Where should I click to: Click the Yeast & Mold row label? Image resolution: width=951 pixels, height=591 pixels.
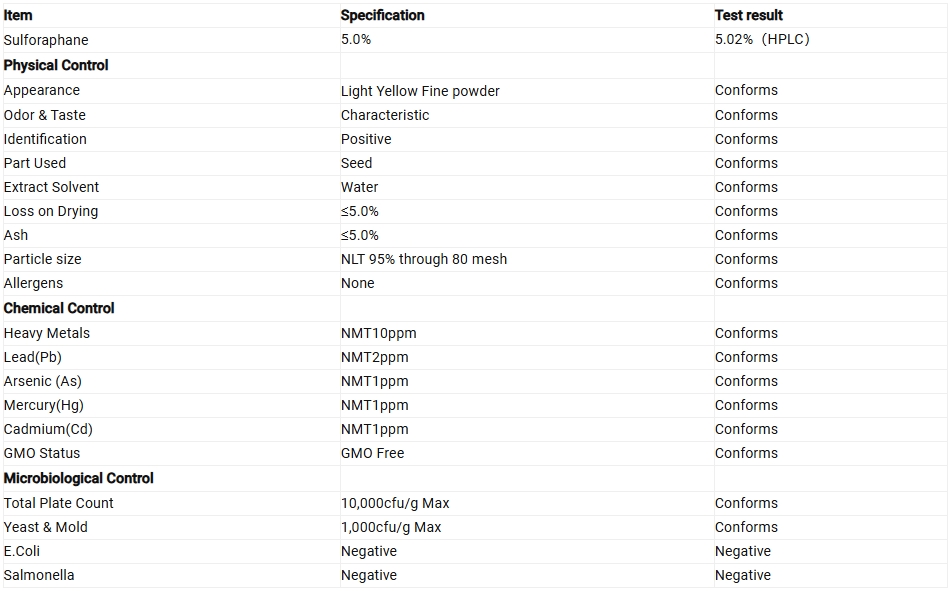click(45, 527)
